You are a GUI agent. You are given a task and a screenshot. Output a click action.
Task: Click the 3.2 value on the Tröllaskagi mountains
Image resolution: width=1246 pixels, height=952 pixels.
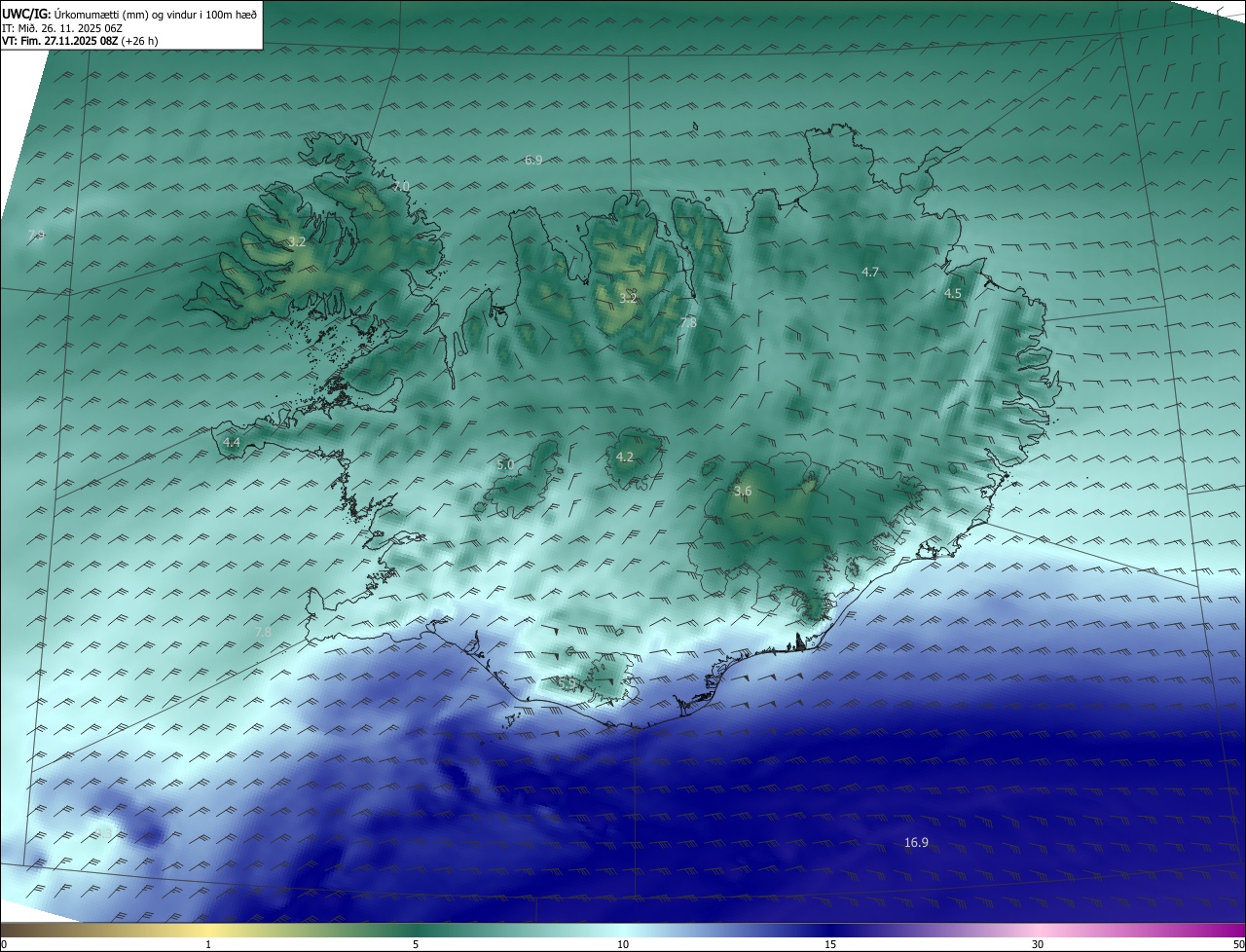pos(628,298)
